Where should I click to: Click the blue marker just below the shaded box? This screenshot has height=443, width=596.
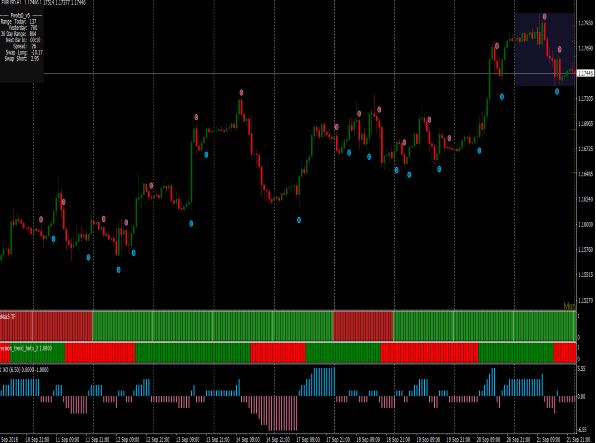point(556,91)
